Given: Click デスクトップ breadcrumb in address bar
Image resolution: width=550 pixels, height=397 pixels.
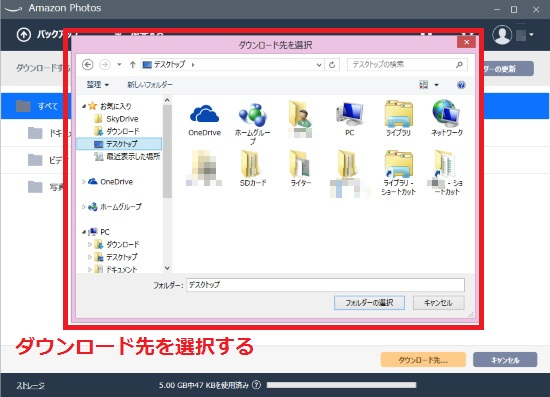Looking at the screenshot, I should tap(169, 65).
